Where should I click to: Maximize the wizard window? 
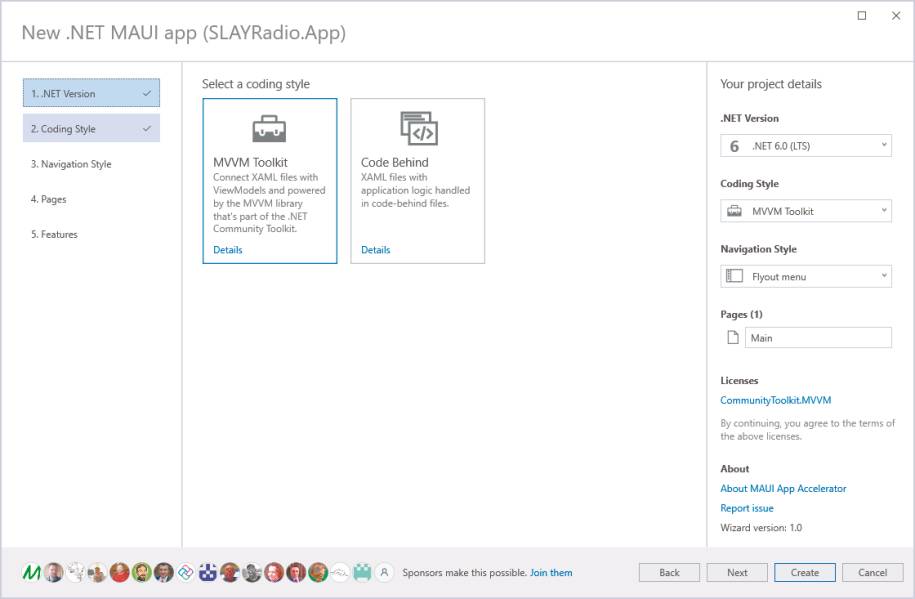pos(862,16)
